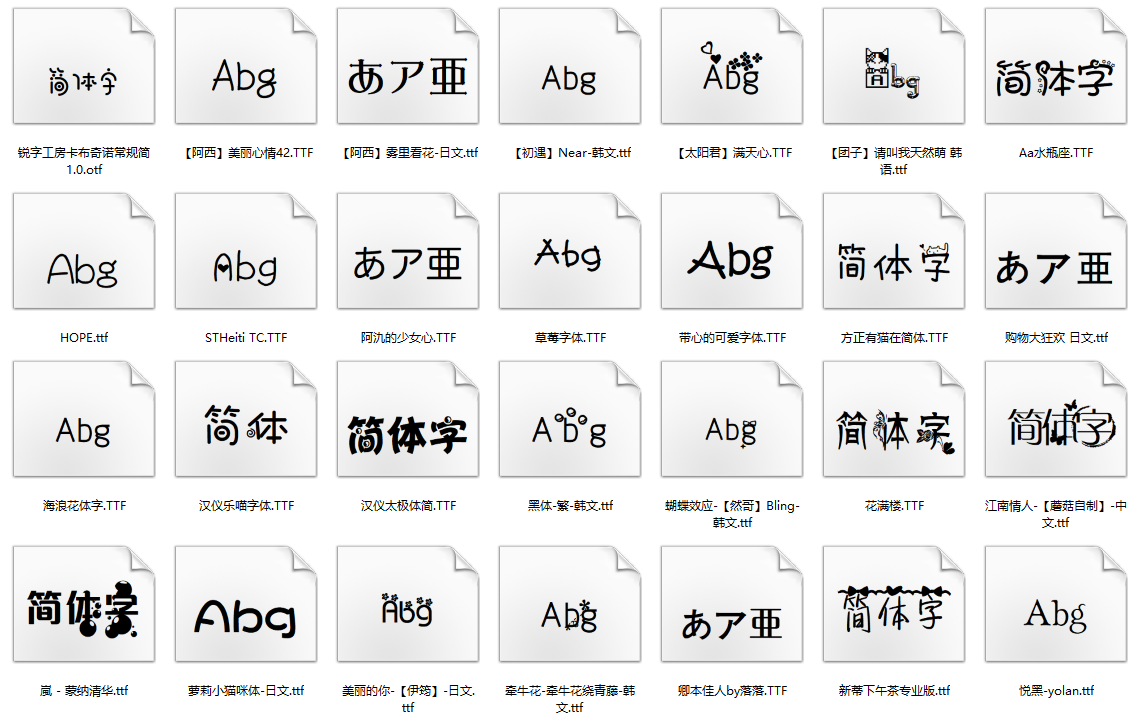Open the 【阿西】美丽心情42.TTF font
The width and height of the screenshot is (1137, 718).
point(246,68)
